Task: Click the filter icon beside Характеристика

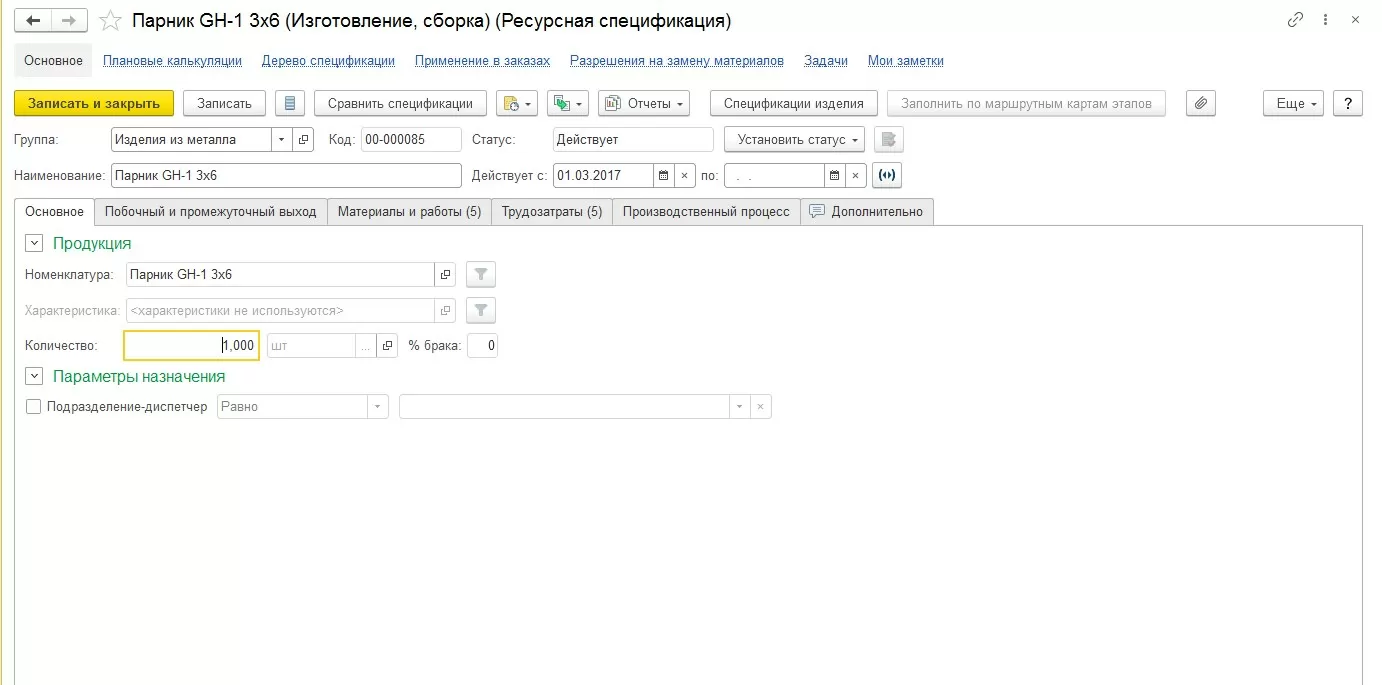Action: tap(481, 311)
